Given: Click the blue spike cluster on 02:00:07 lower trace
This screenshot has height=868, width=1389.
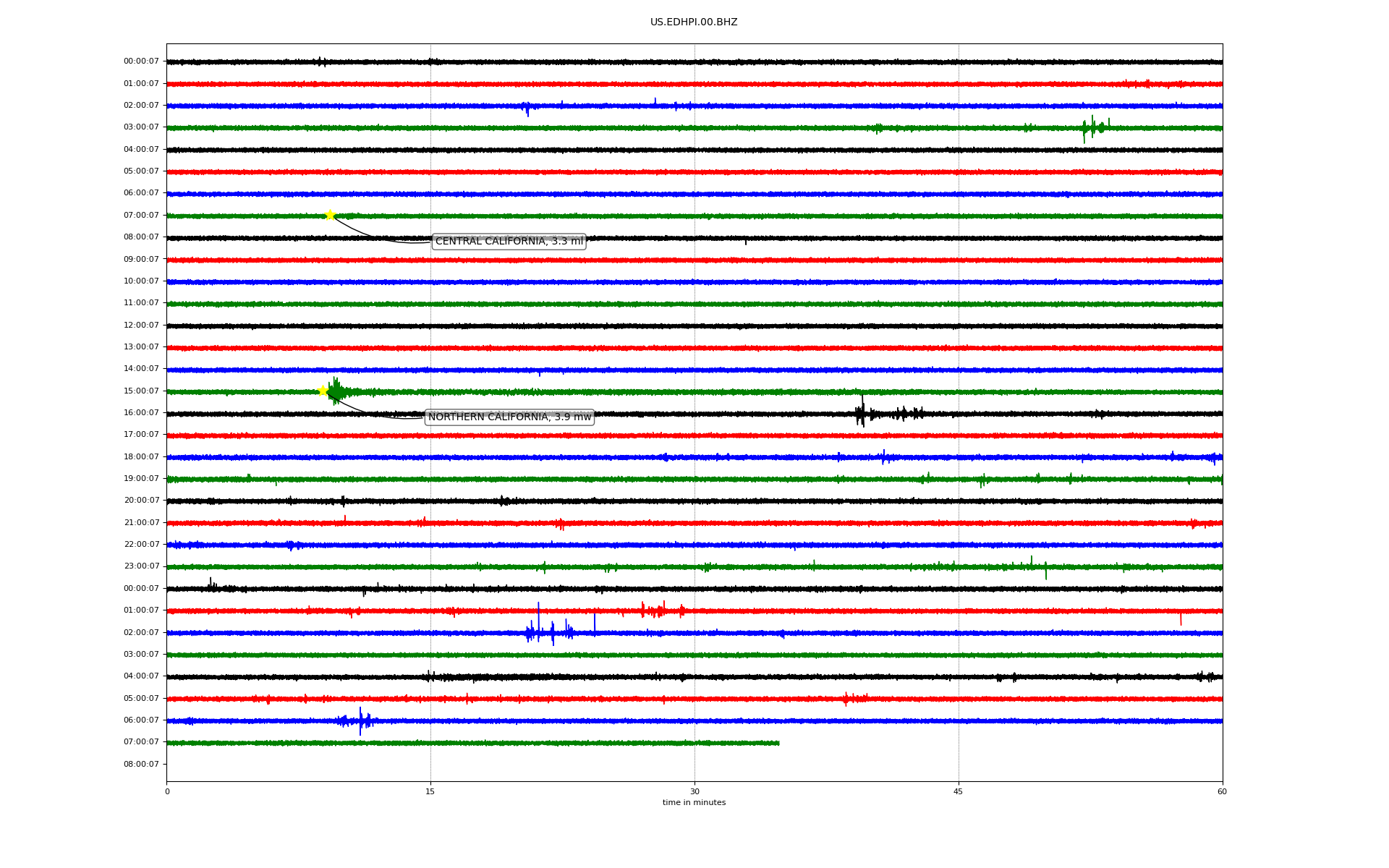Looking at the screenshot, I should [x=550, y=632].
